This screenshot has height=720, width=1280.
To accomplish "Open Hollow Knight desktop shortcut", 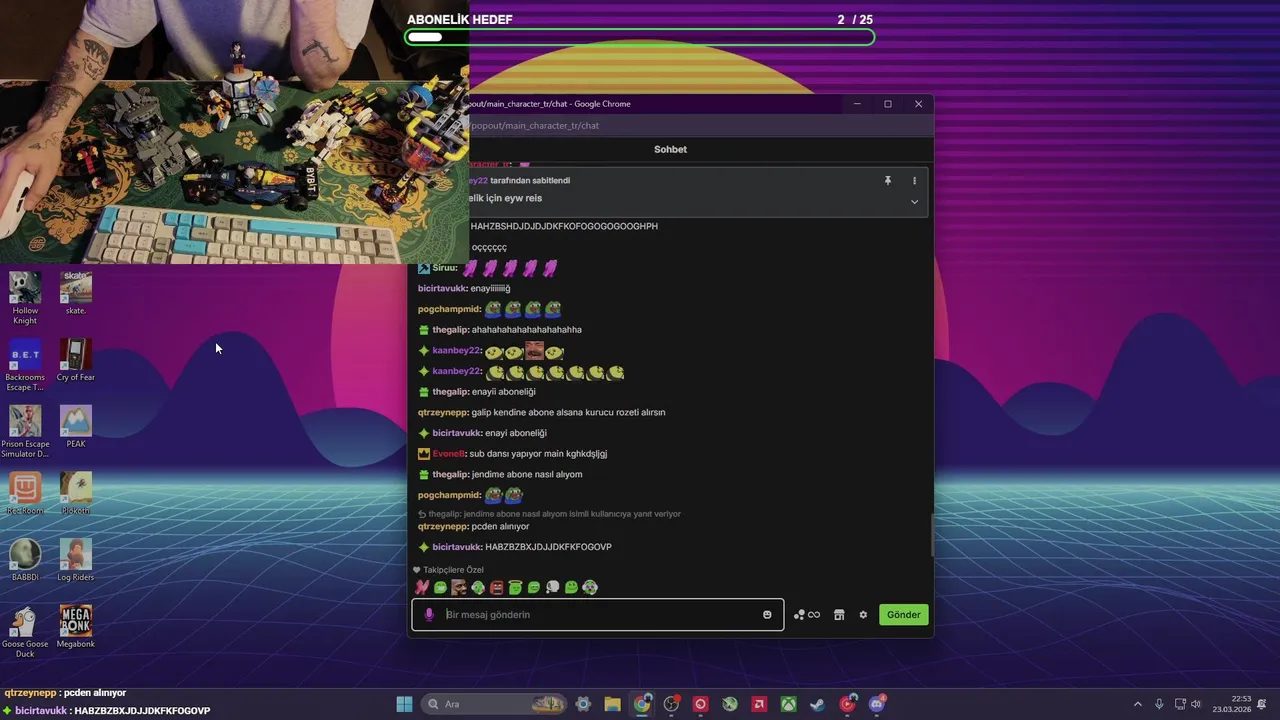I will pos(25,298).
